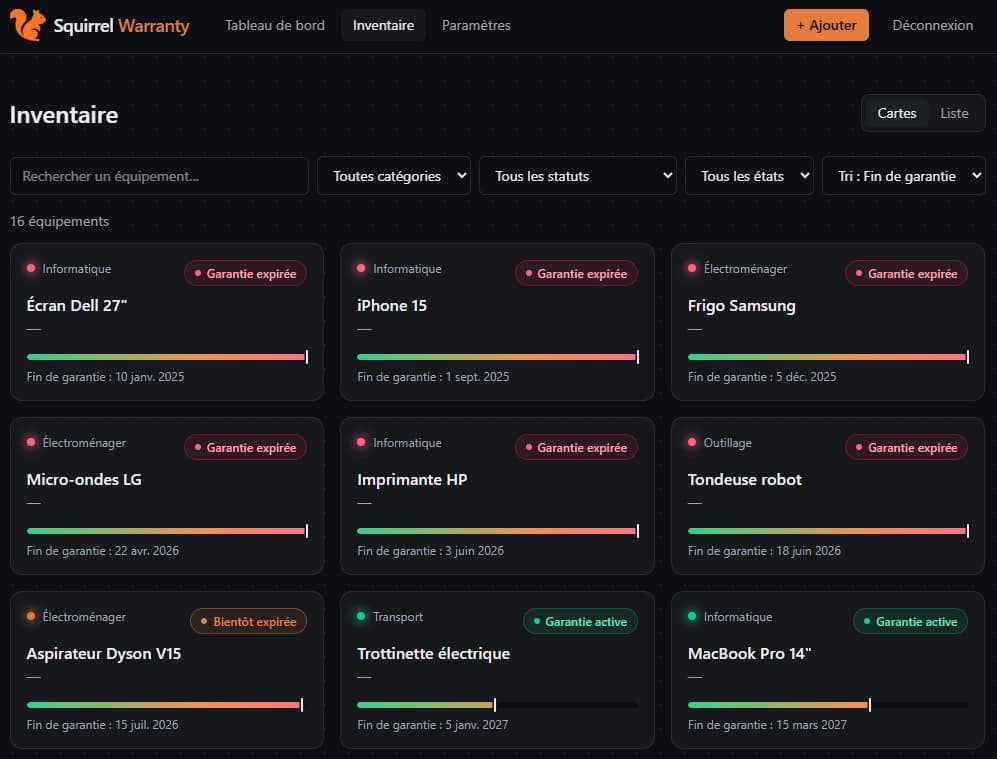
Task: Click Garantie expirée badge on Micro-ondes LG
Action: pos(245,448)
